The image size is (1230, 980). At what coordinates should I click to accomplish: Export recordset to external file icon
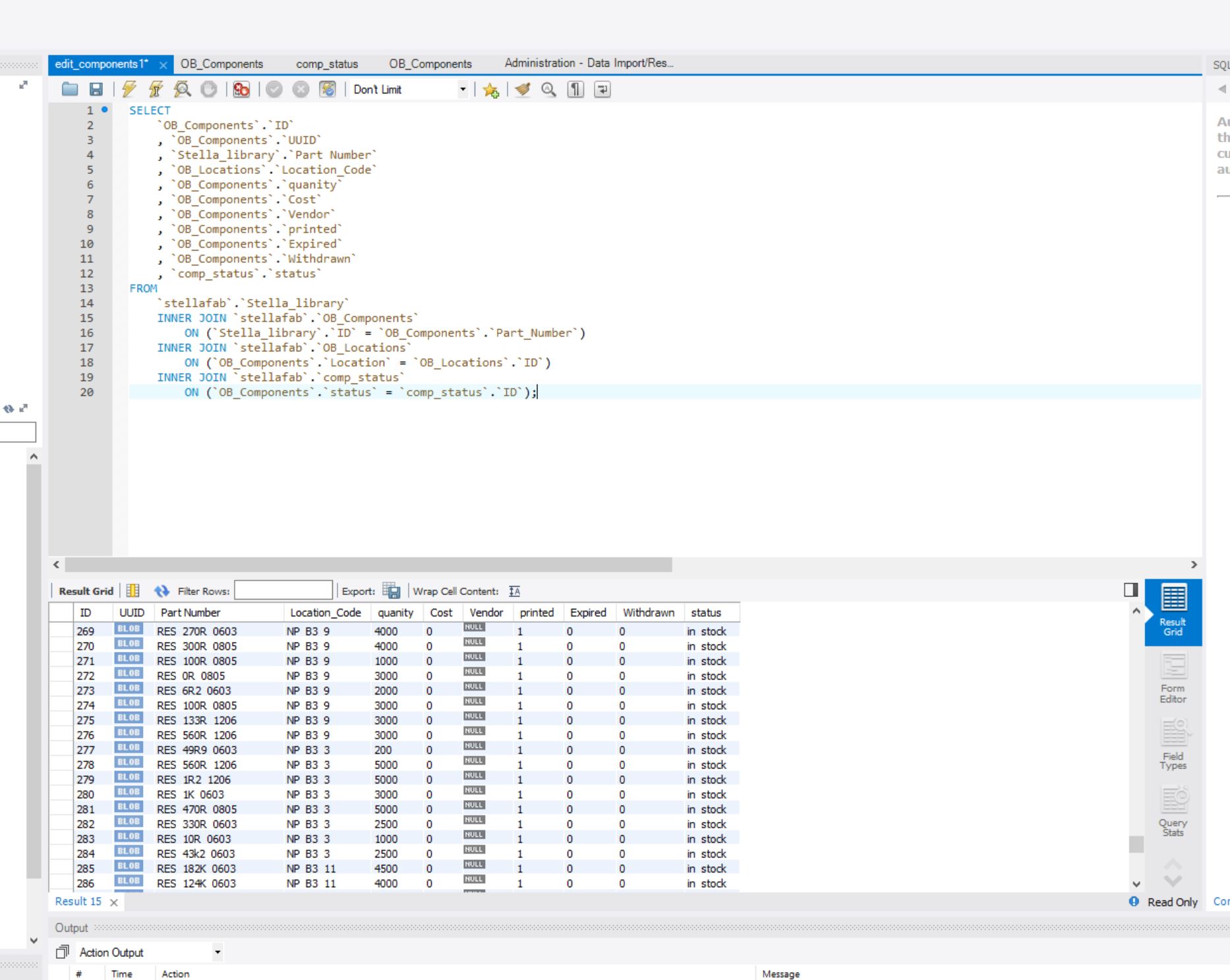(392, 591)
